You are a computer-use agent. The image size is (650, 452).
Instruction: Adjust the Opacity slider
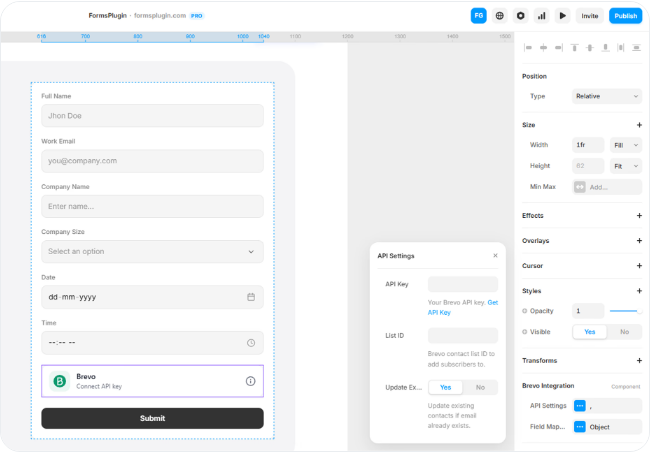(x=626, y=311)
